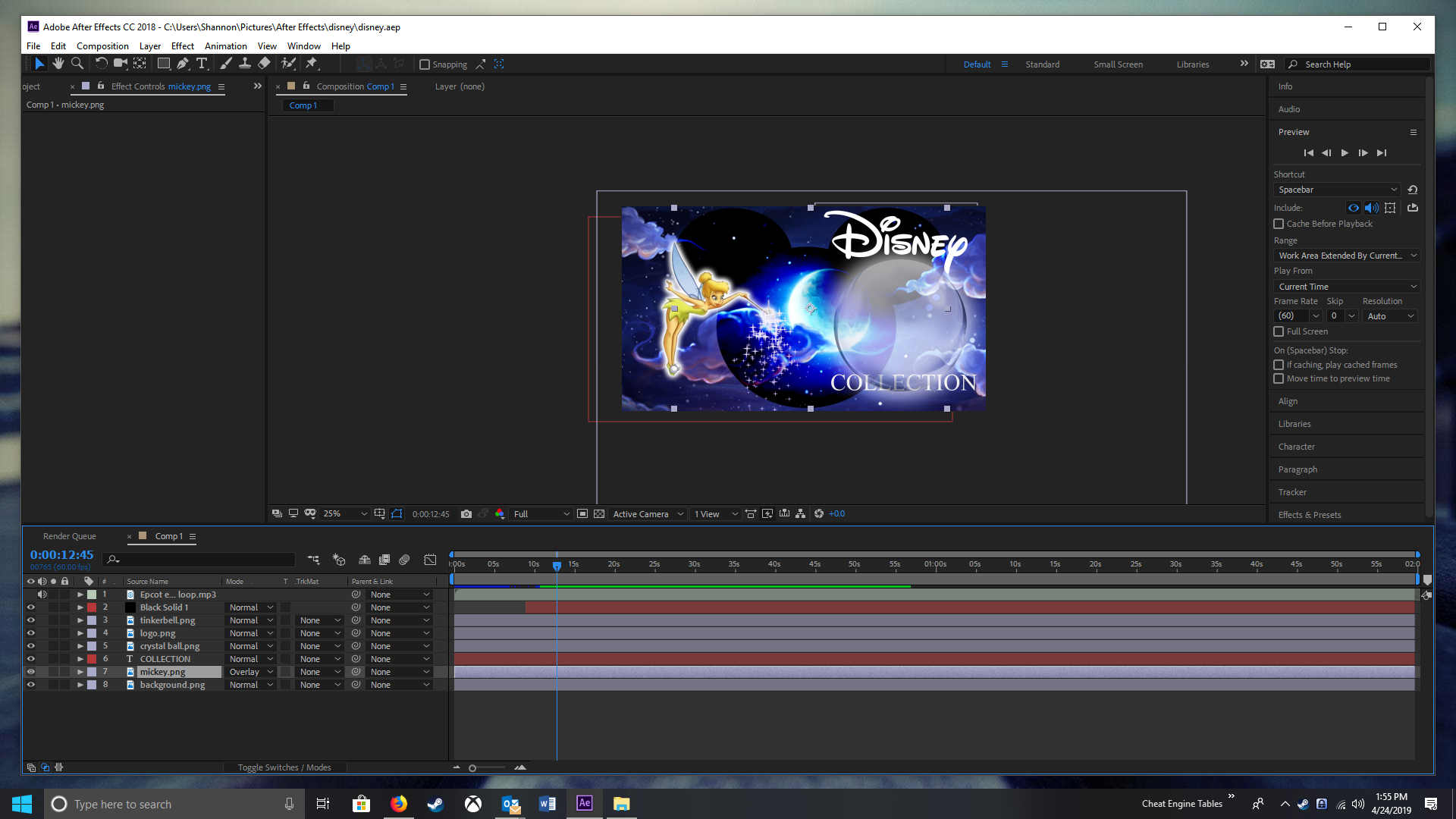This screenshot has width=1456, height=819.
Task: Open the Work Area range dropdown
Action: 1346,256
